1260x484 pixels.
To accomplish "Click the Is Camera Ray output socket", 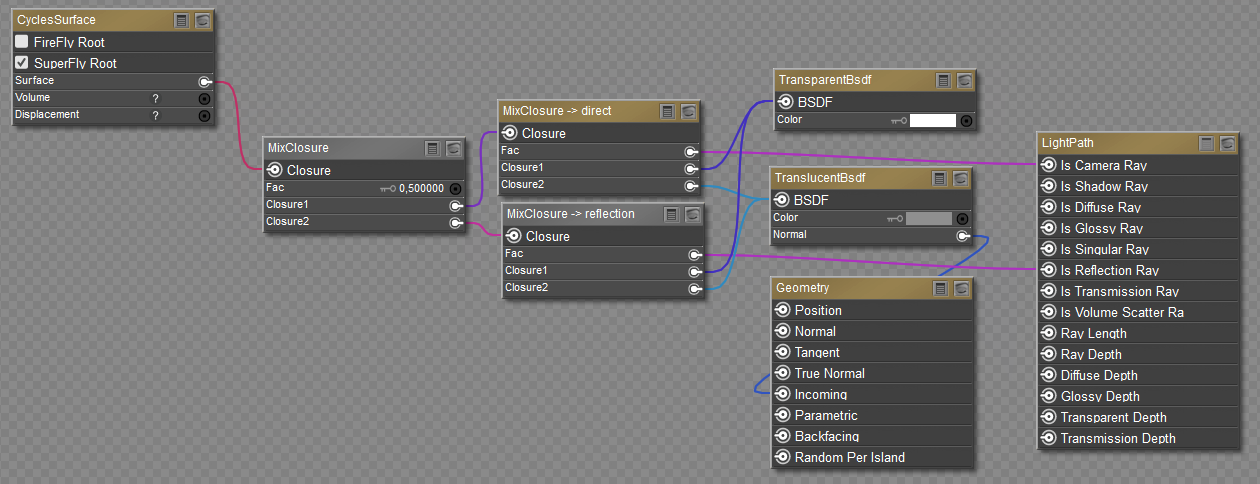I will point(1049,165).
